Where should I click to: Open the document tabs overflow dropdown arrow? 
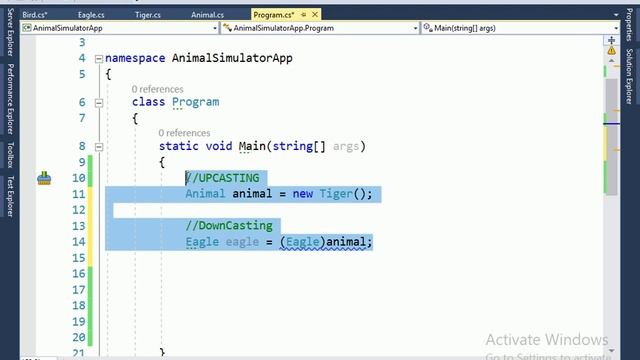[x=616, y=15]
